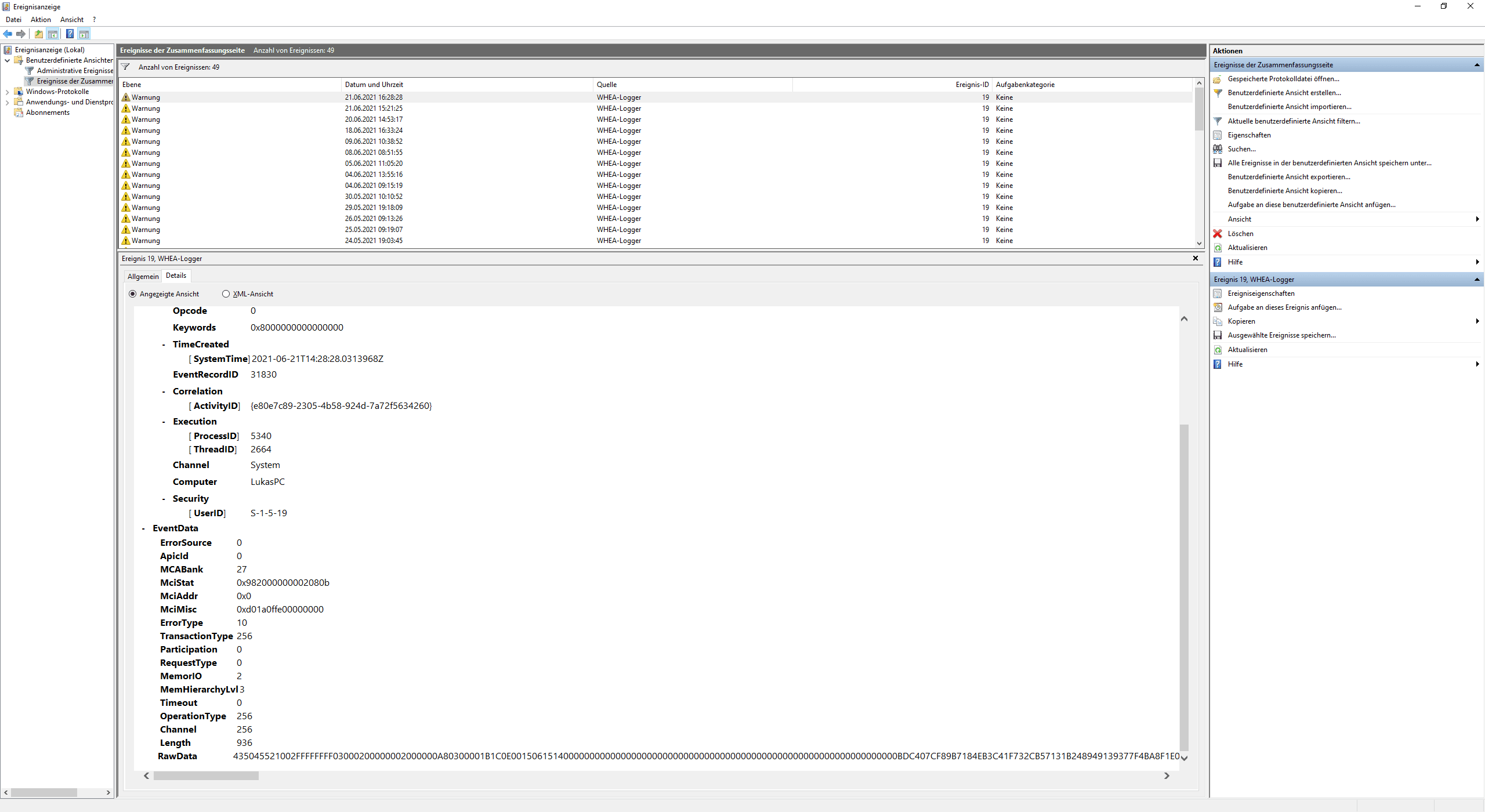Click Ausgewählte Ereignisse speichern save icon

(x=1218, y=335)
